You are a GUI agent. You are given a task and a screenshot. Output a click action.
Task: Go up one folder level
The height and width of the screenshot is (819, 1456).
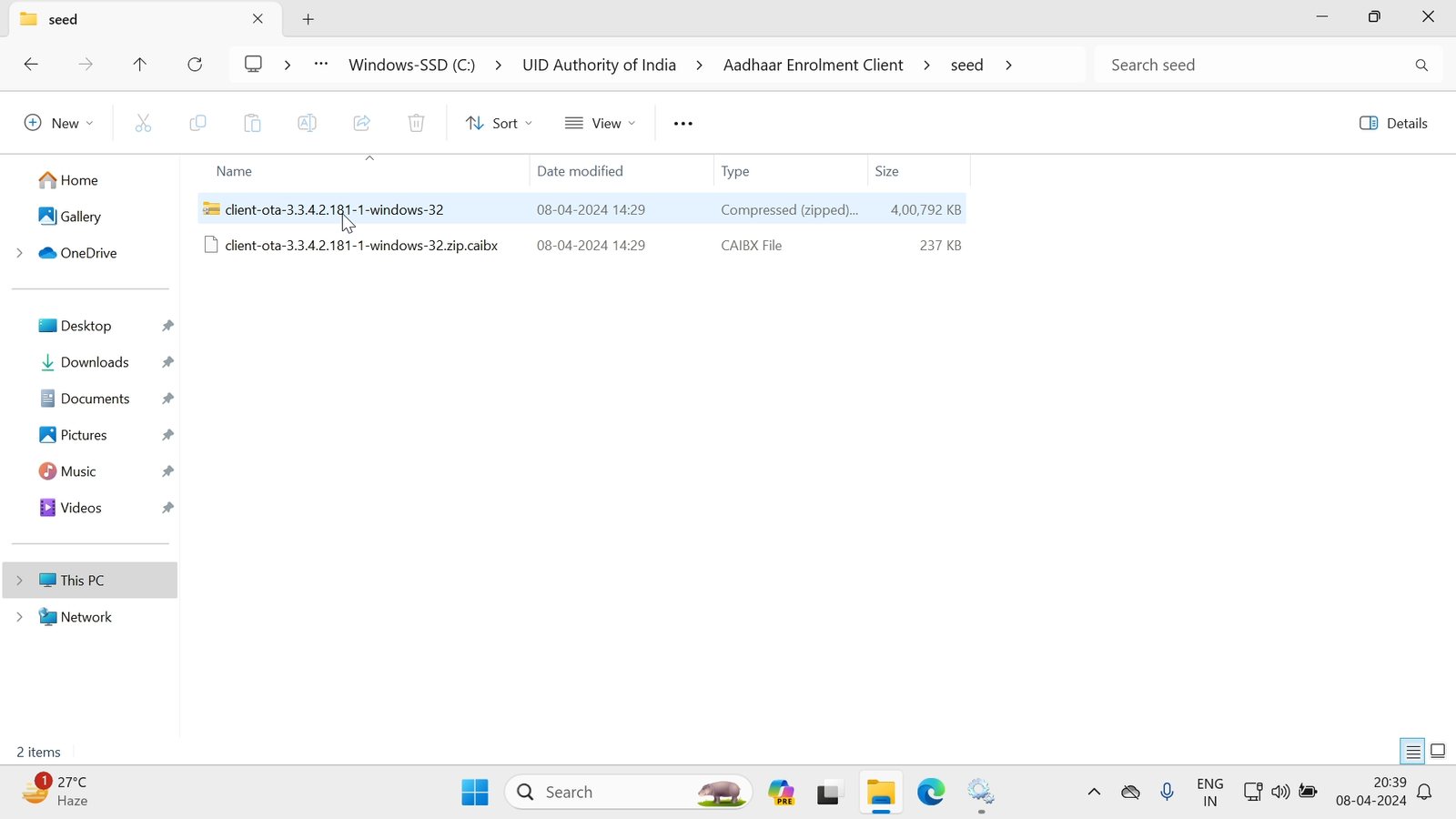click(140, 65)
